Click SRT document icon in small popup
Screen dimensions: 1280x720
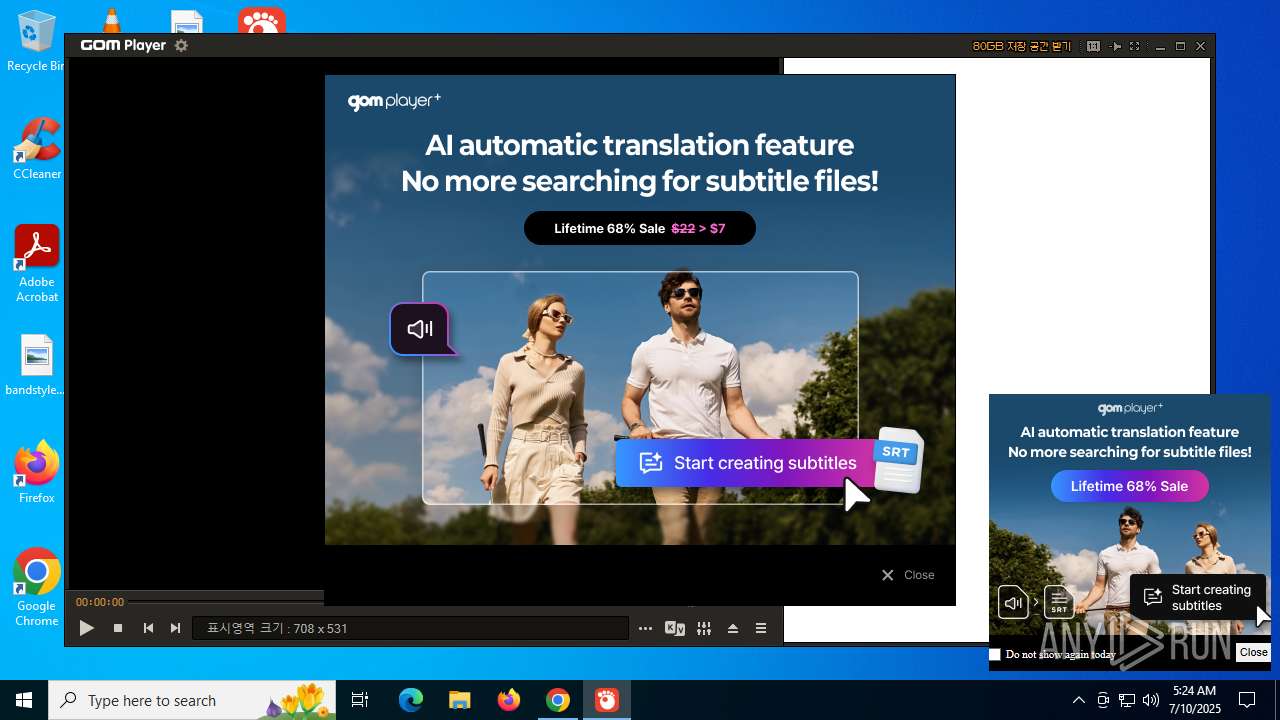point(1059,602)
